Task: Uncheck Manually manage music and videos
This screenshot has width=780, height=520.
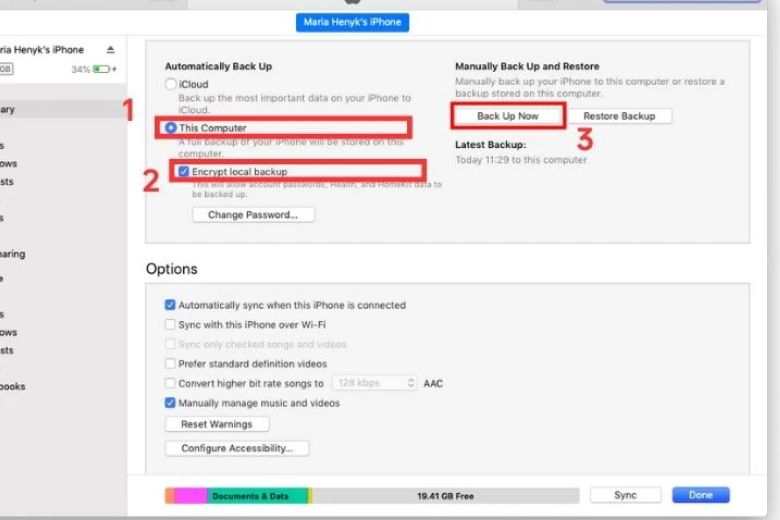Action: point(170,403)
